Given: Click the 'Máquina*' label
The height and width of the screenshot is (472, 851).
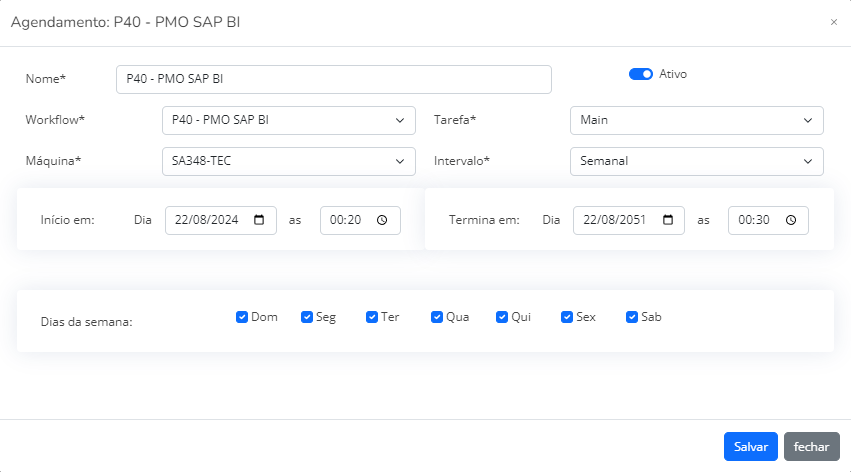Looking at the screenshot, I should [53, 161].
